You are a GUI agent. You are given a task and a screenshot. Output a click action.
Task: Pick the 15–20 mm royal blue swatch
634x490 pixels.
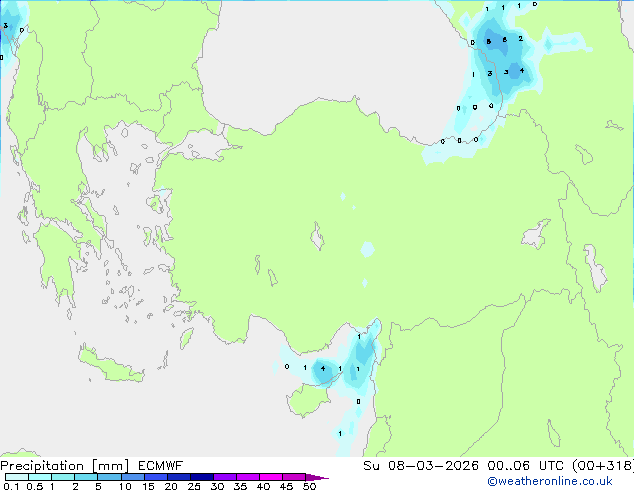[x=156, y=477]
